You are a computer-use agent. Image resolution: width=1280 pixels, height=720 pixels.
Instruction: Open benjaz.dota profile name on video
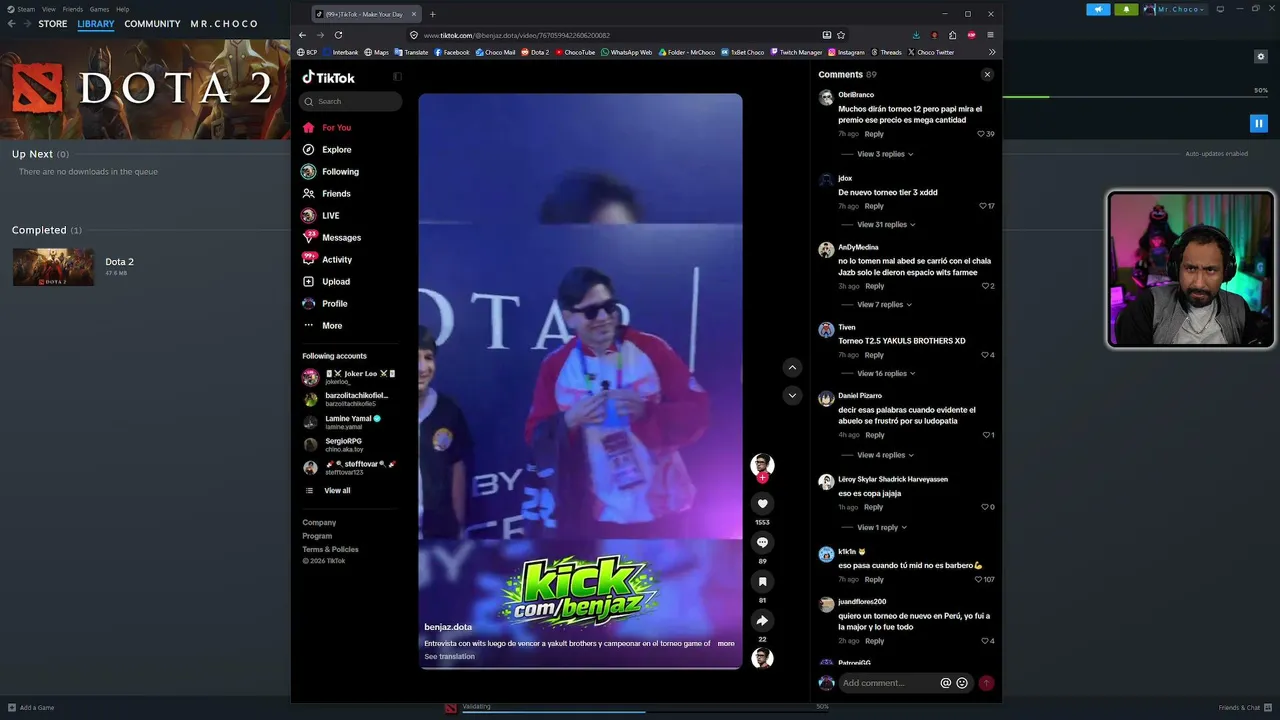pyautogui.click(x=448, y=627)
